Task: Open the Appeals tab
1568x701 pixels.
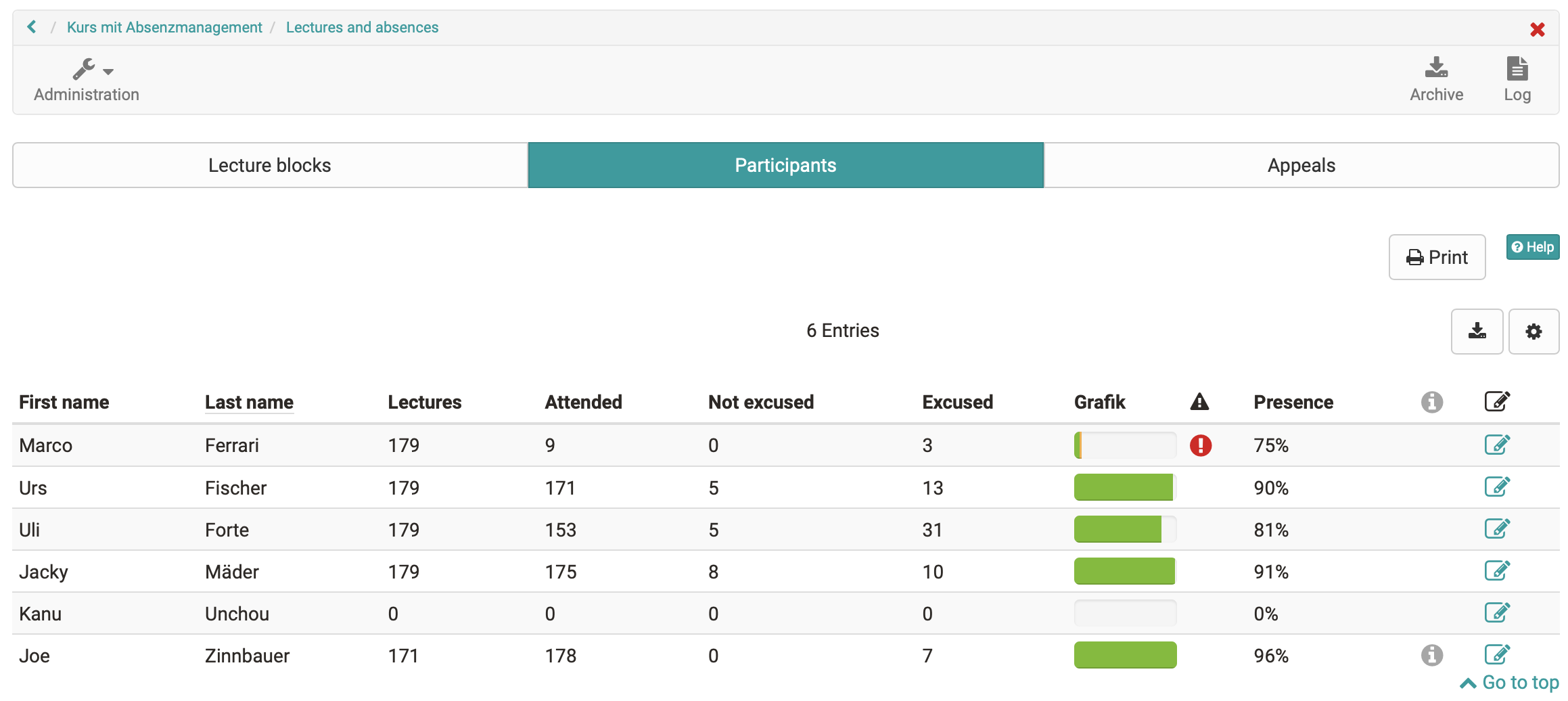Action: click(1301, 165)
